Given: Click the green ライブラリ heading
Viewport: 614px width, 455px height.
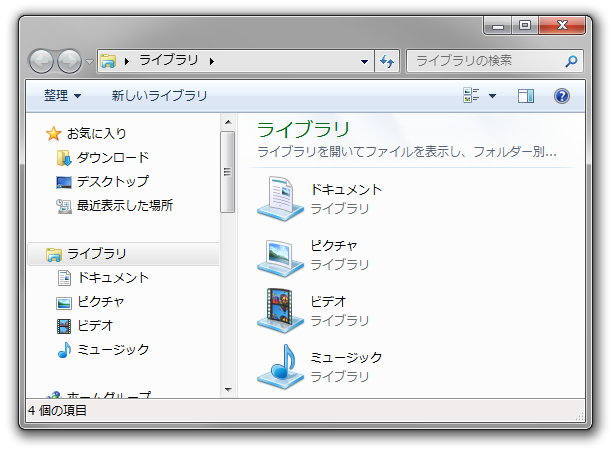Looking at the screenshot, I should coord(303,129).
